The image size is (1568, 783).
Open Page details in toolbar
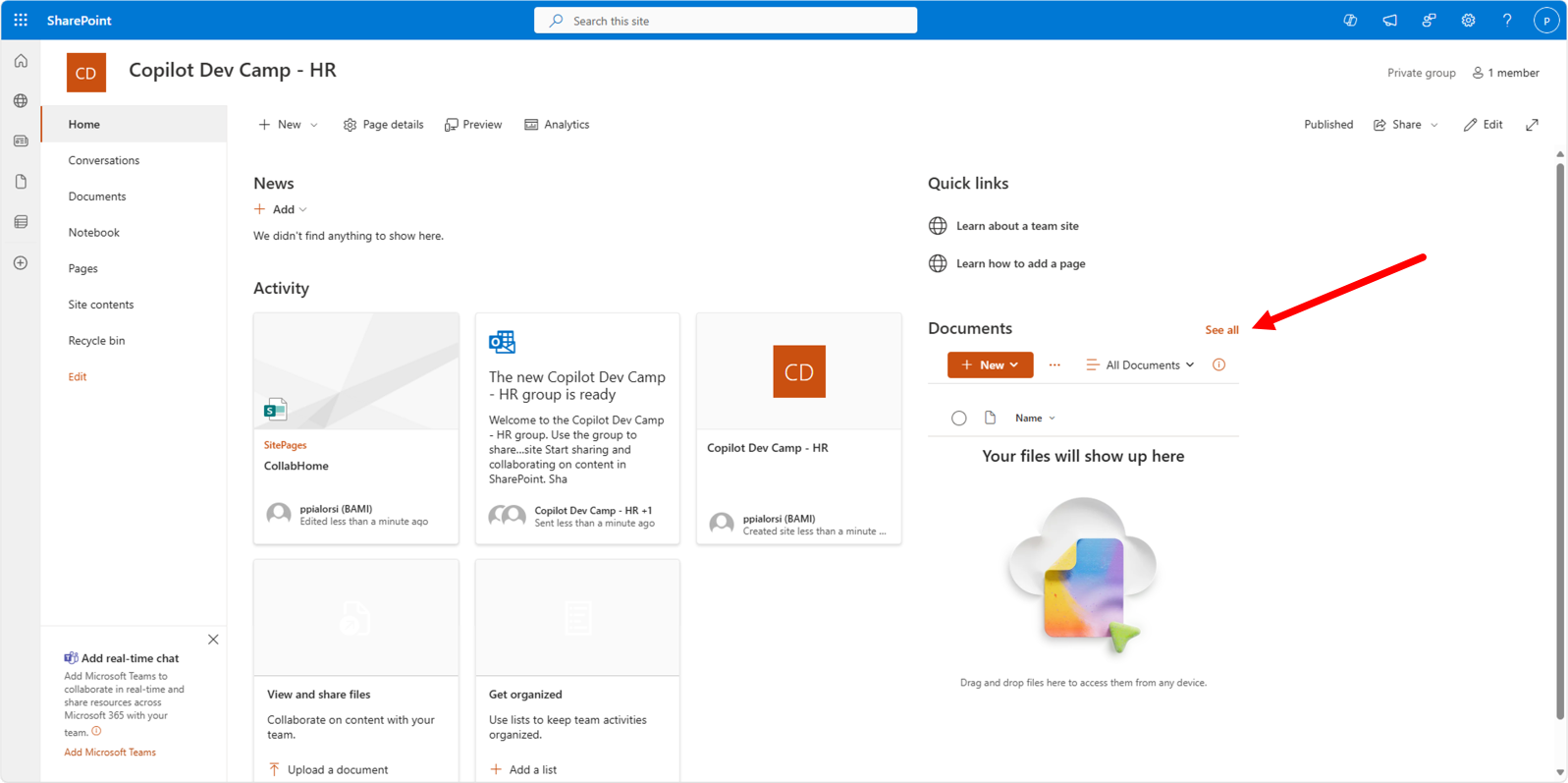(x=383, y=125)
